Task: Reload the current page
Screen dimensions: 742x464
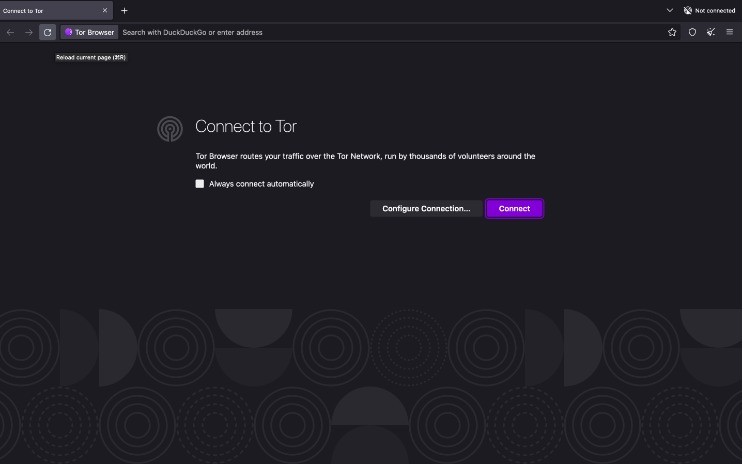Action: (47, 32)
